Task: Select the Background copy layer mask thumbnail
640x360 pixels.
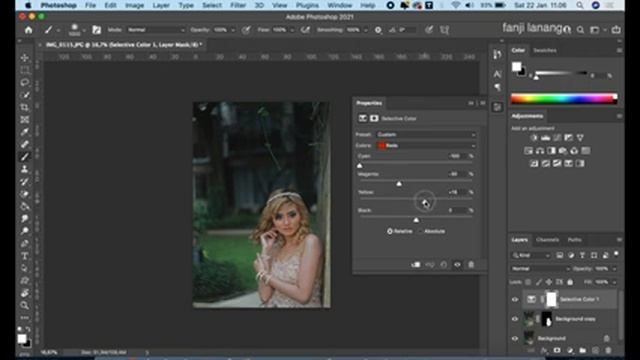Action: tap(547, 319)
